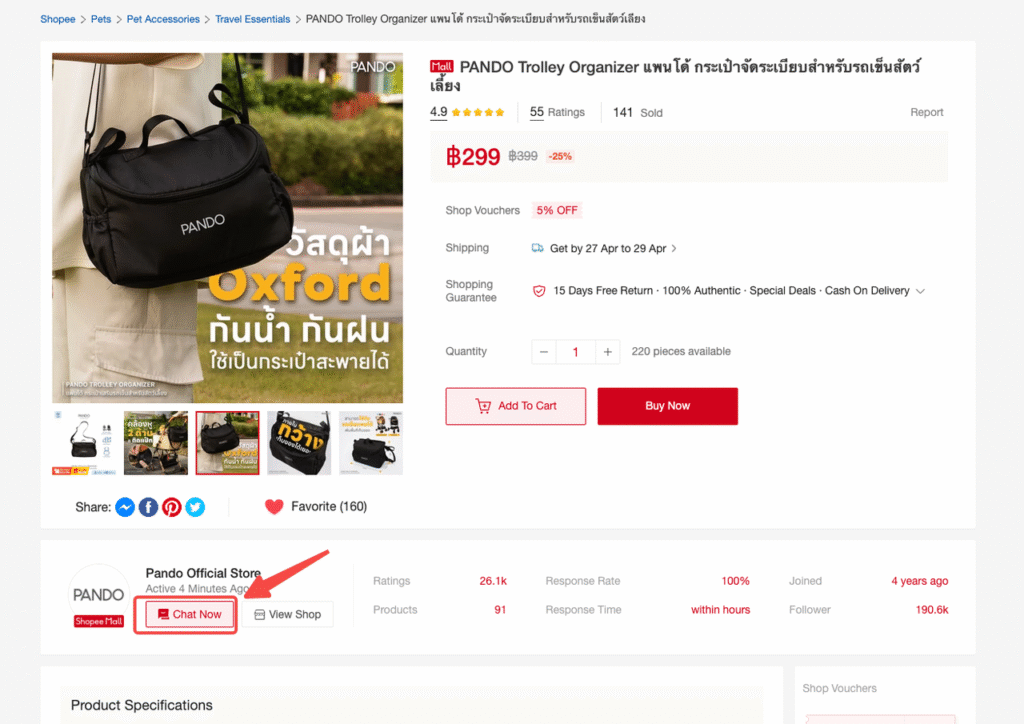The width and height of the screenshot is (1024, 724).
Task: Click the quantity input field
Action: point(575,352)
